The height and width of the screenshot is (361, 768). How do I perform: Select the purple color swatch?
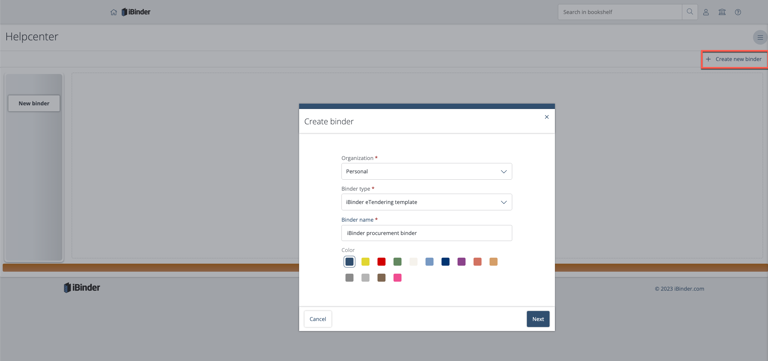tap(461, 262)
